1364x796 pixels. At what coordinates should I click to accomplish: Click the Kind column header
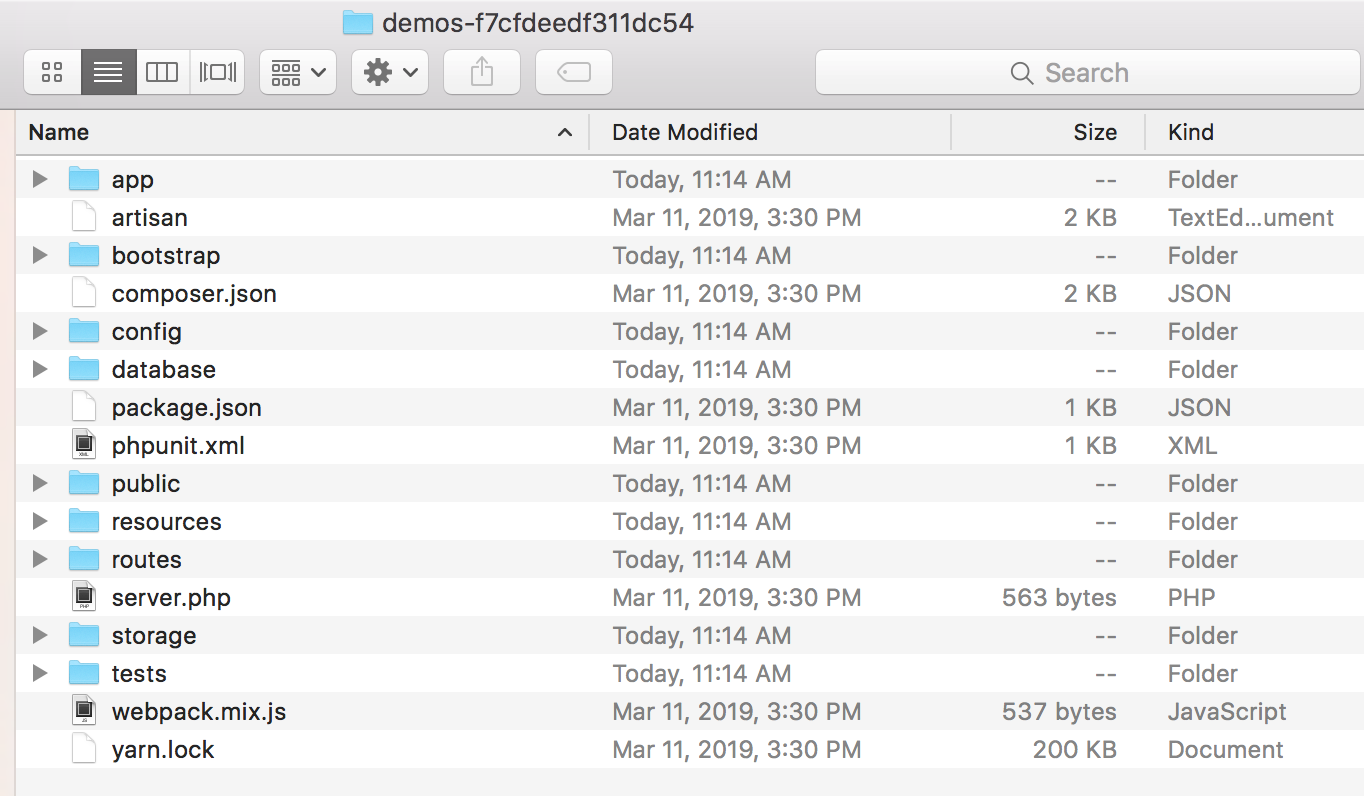click(x=1190, y=132)
